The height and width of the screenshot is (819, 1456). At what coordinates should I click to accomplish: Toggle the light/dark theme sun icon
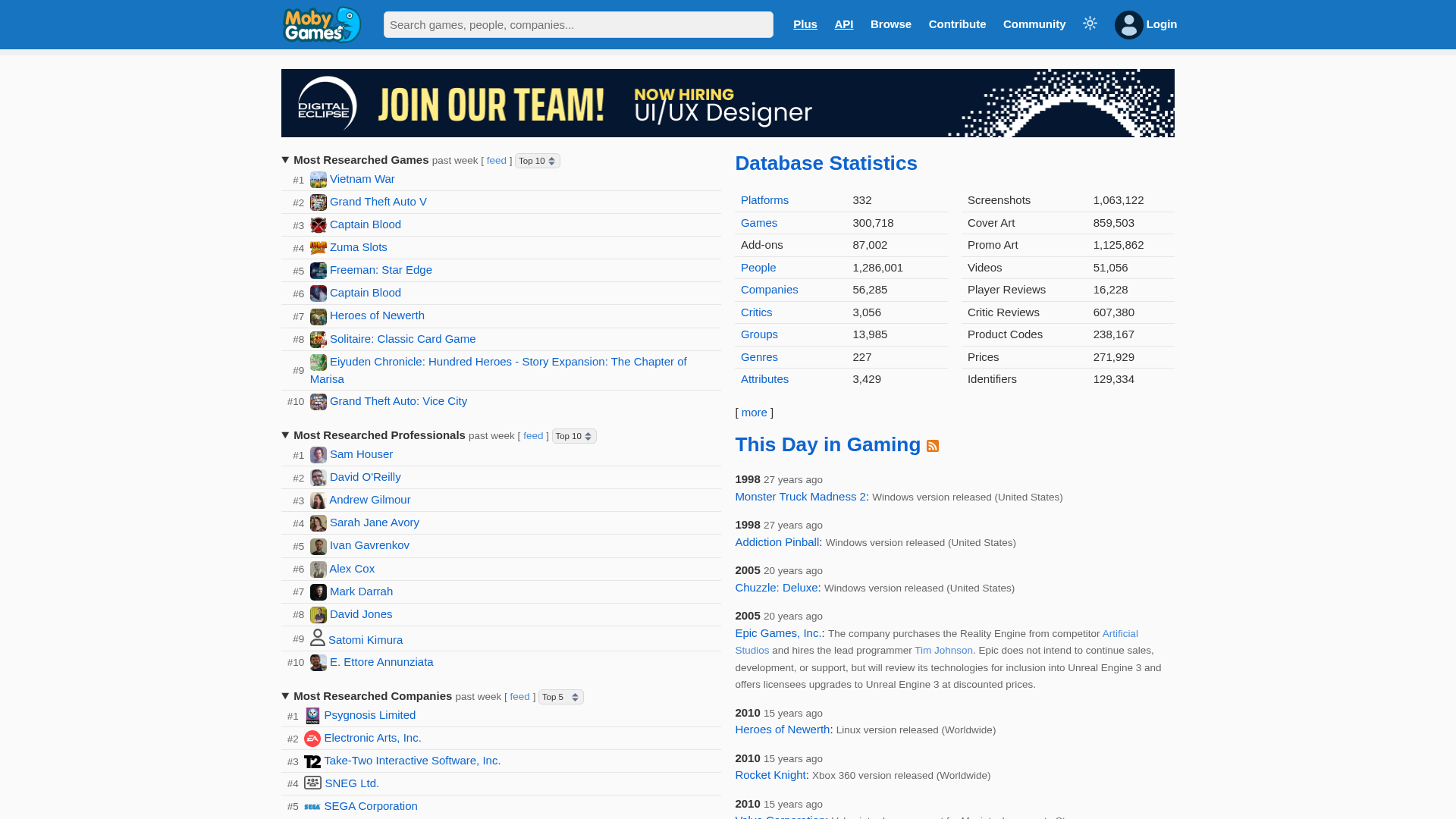pos(1090,24)
